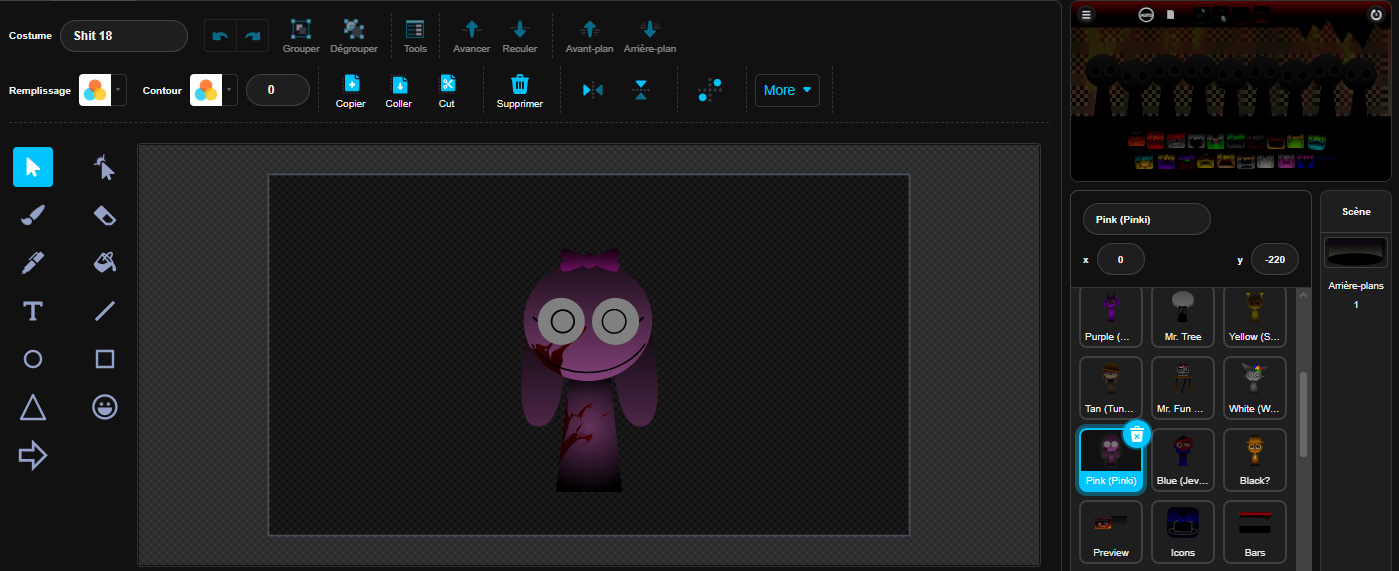Viewport: 1399px width, 571px height.
Task: Select the Mr. Tree sprite
Action: tap(1183, 316)
